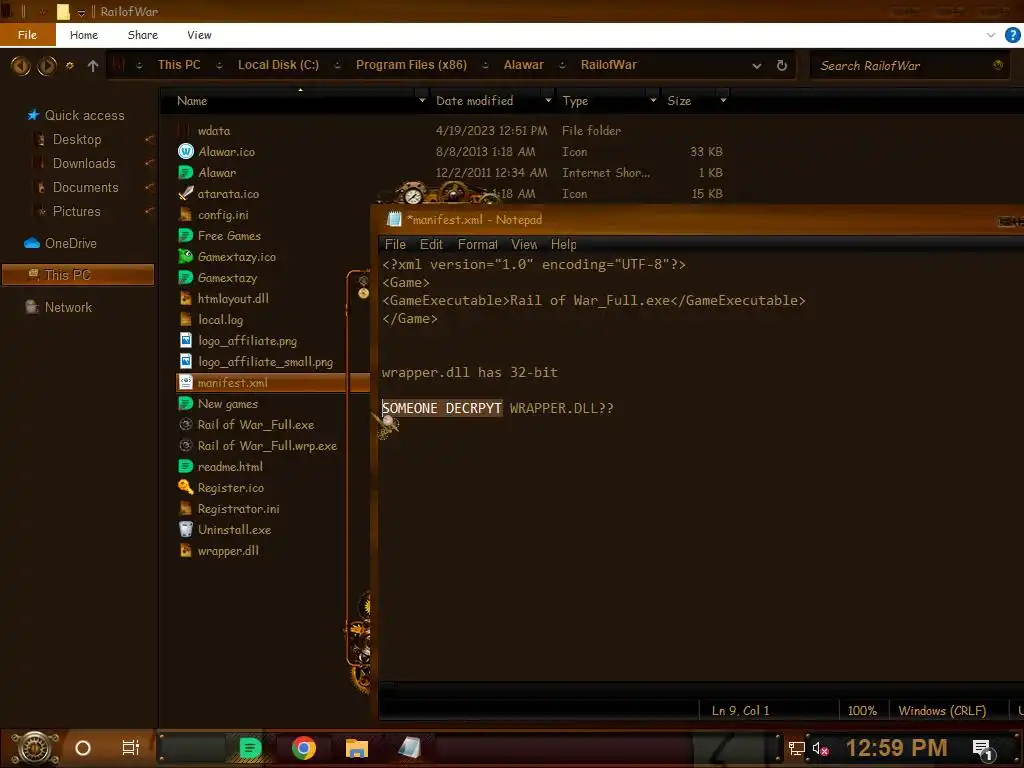Open the Share ribbon tab
Image resolution: width=1024 pixels, height=768 pixels.
(x=142, y=35)
